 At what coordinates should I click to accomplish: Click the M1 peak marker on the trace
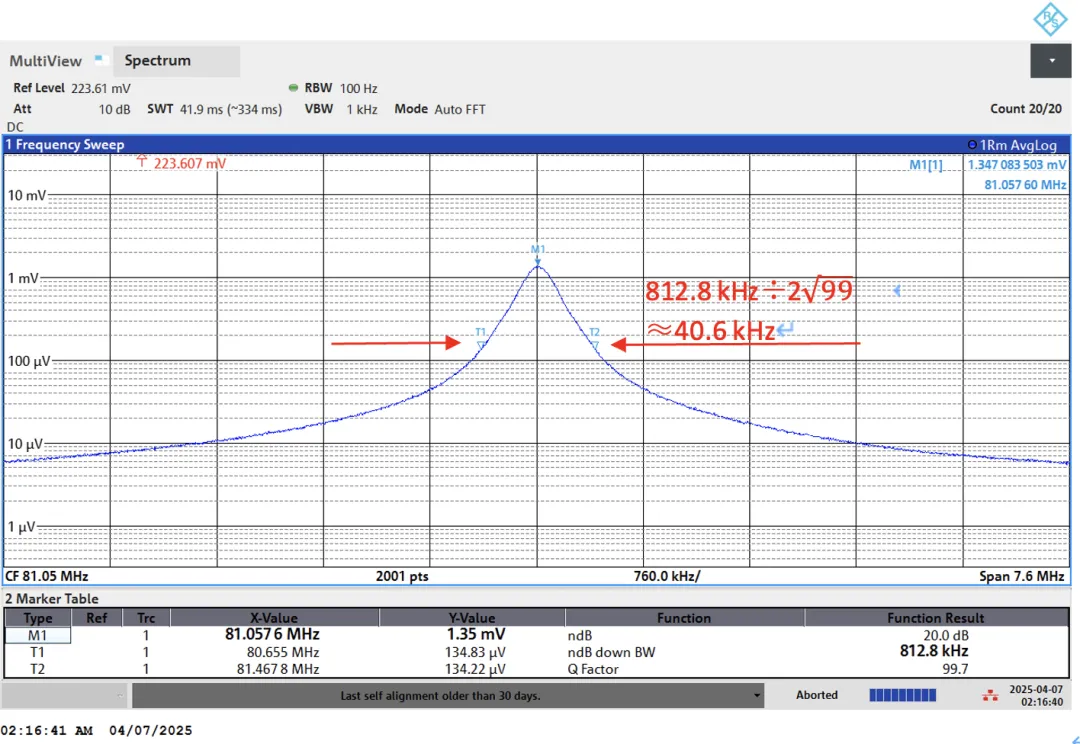(x=537, y=257)
